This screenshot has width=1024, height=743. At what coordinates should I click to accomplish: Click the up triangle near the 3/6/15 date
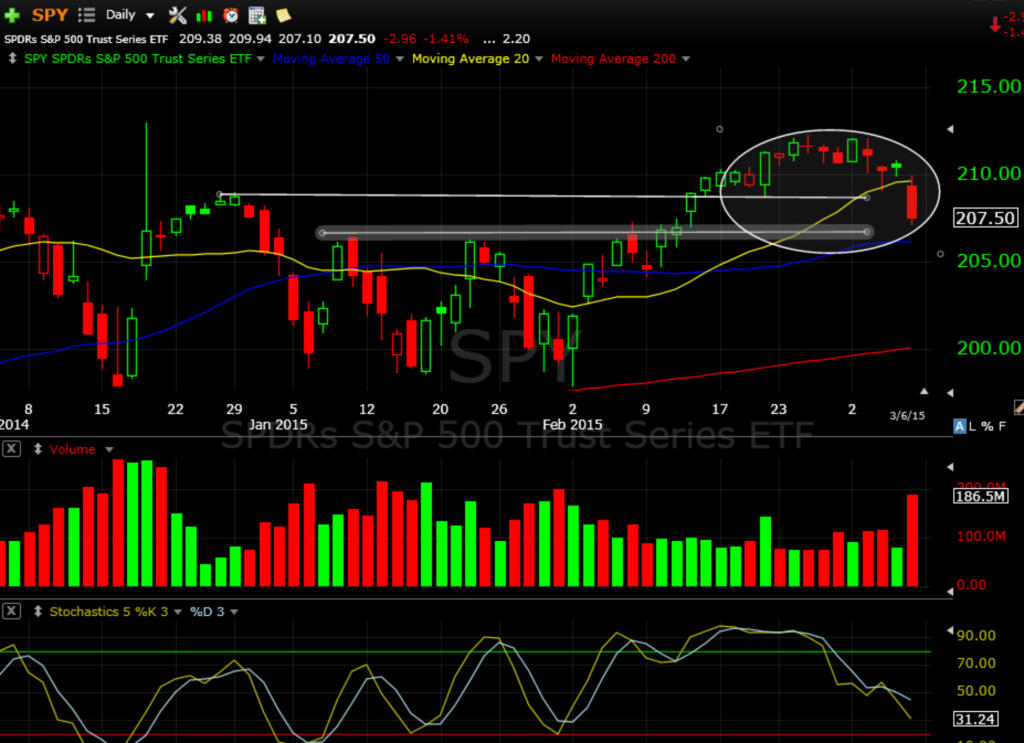pos(924,391)
